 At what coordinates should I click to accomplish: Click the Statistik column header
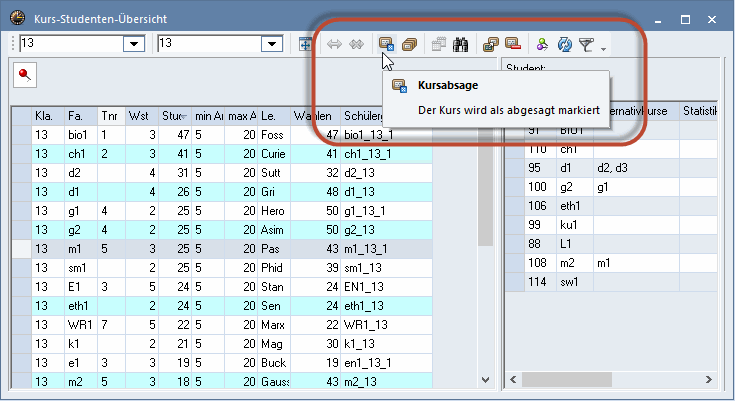[698, 111]
